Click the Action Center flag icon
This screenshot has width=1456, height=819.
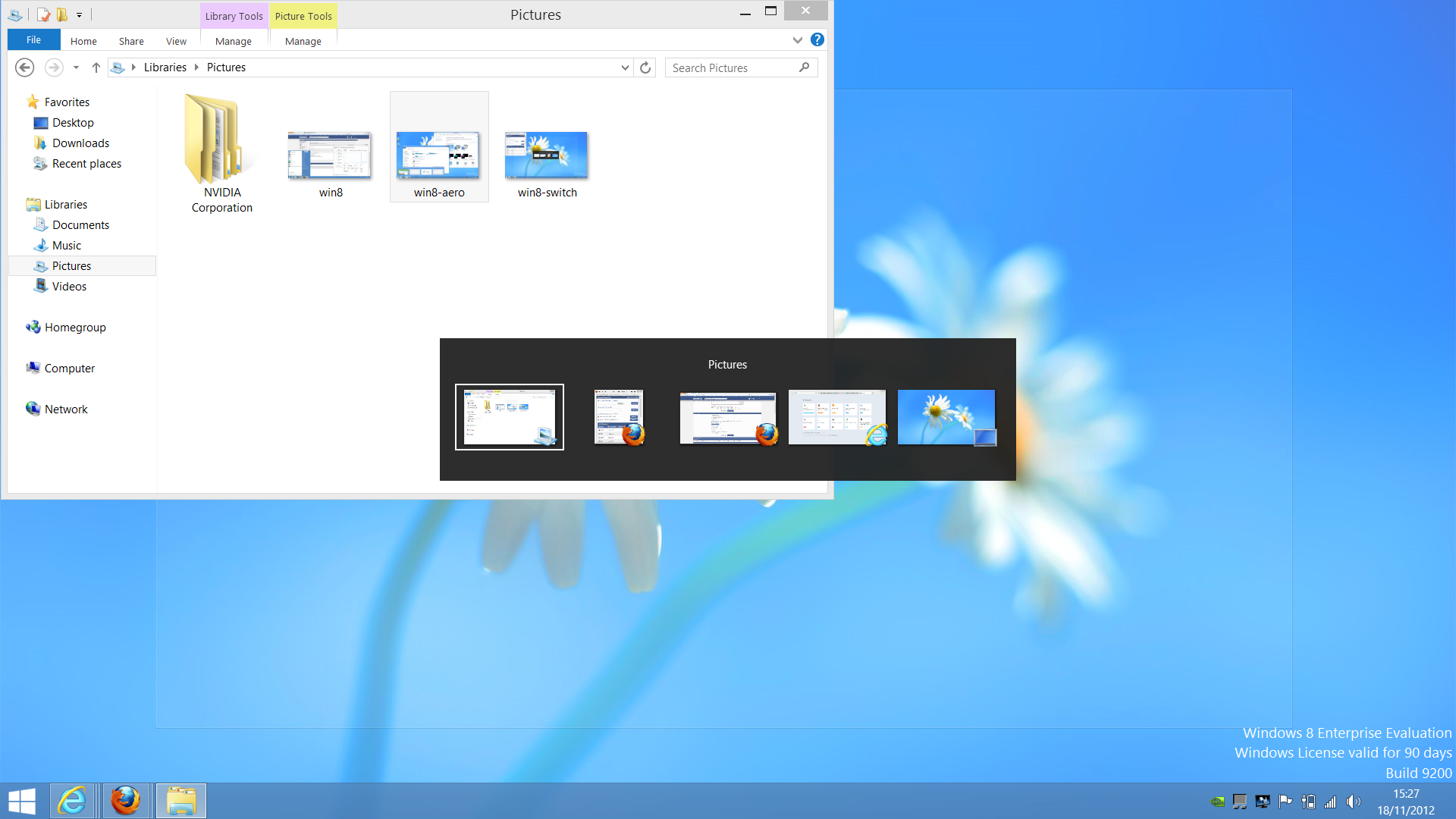1285,802
